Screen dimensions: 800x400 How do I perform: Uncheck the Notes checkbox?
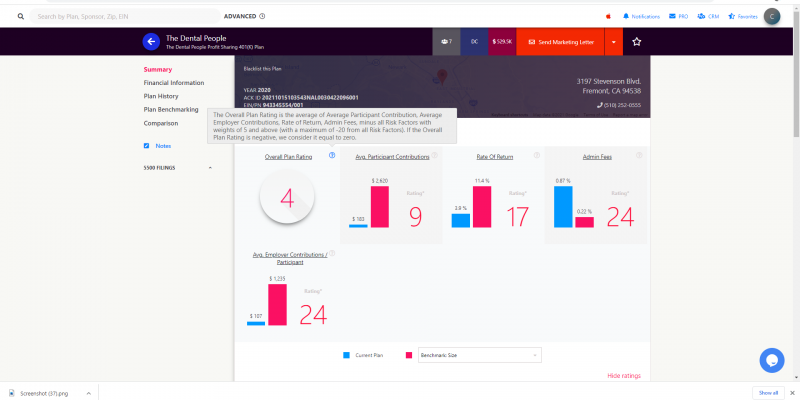[146, 146]
